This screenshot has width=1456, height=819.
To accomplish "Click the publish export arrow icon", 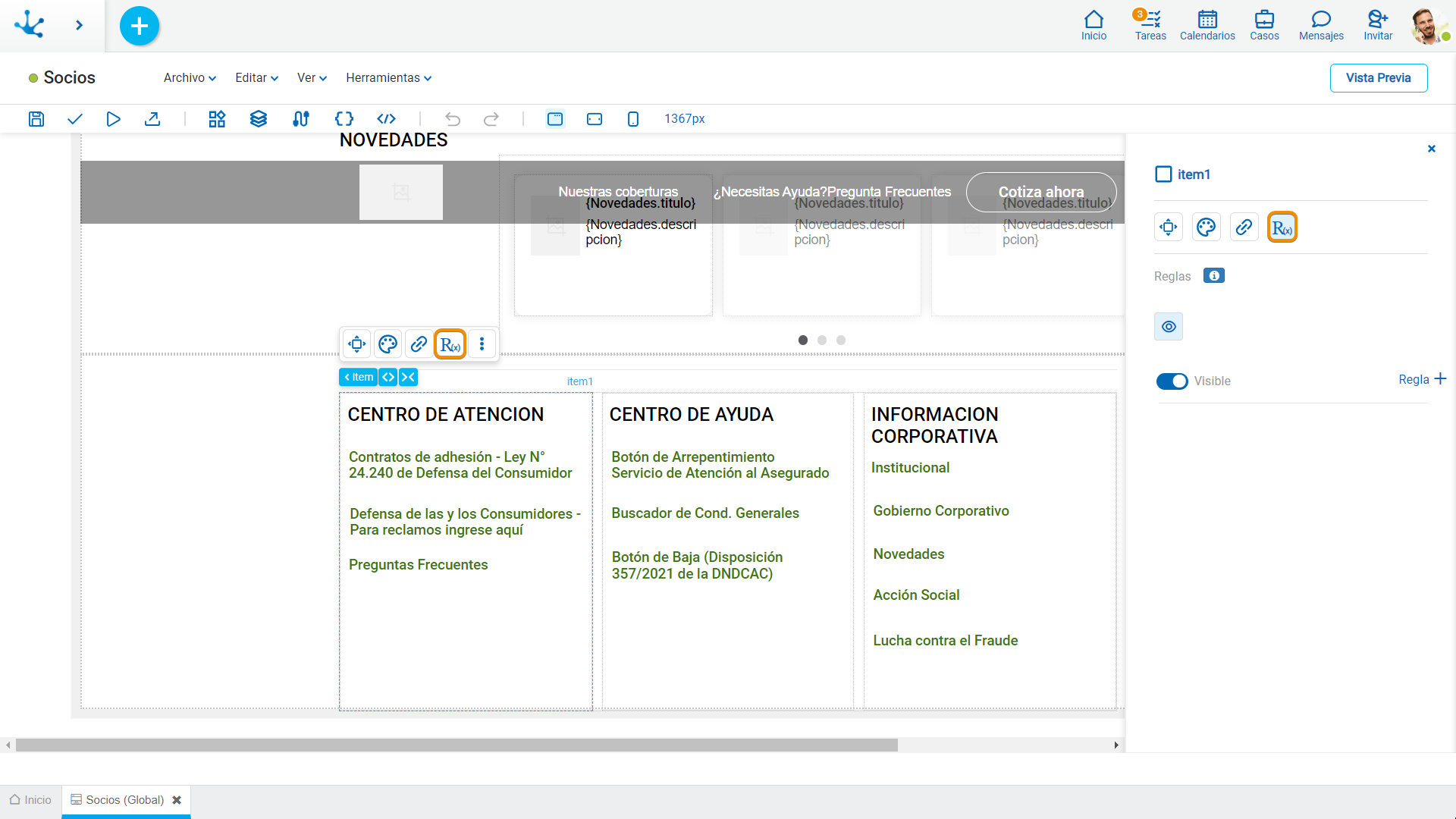I will [x=152, y=119].
